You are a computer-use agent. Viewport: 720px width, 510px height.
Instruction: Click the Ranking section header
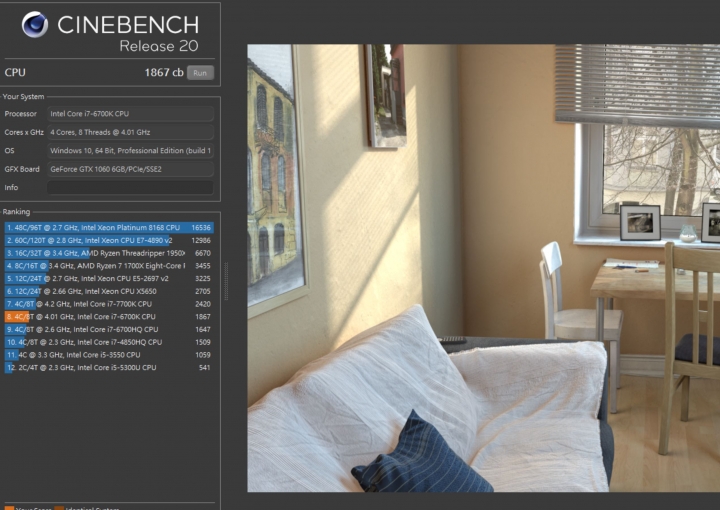coord(16,212)
